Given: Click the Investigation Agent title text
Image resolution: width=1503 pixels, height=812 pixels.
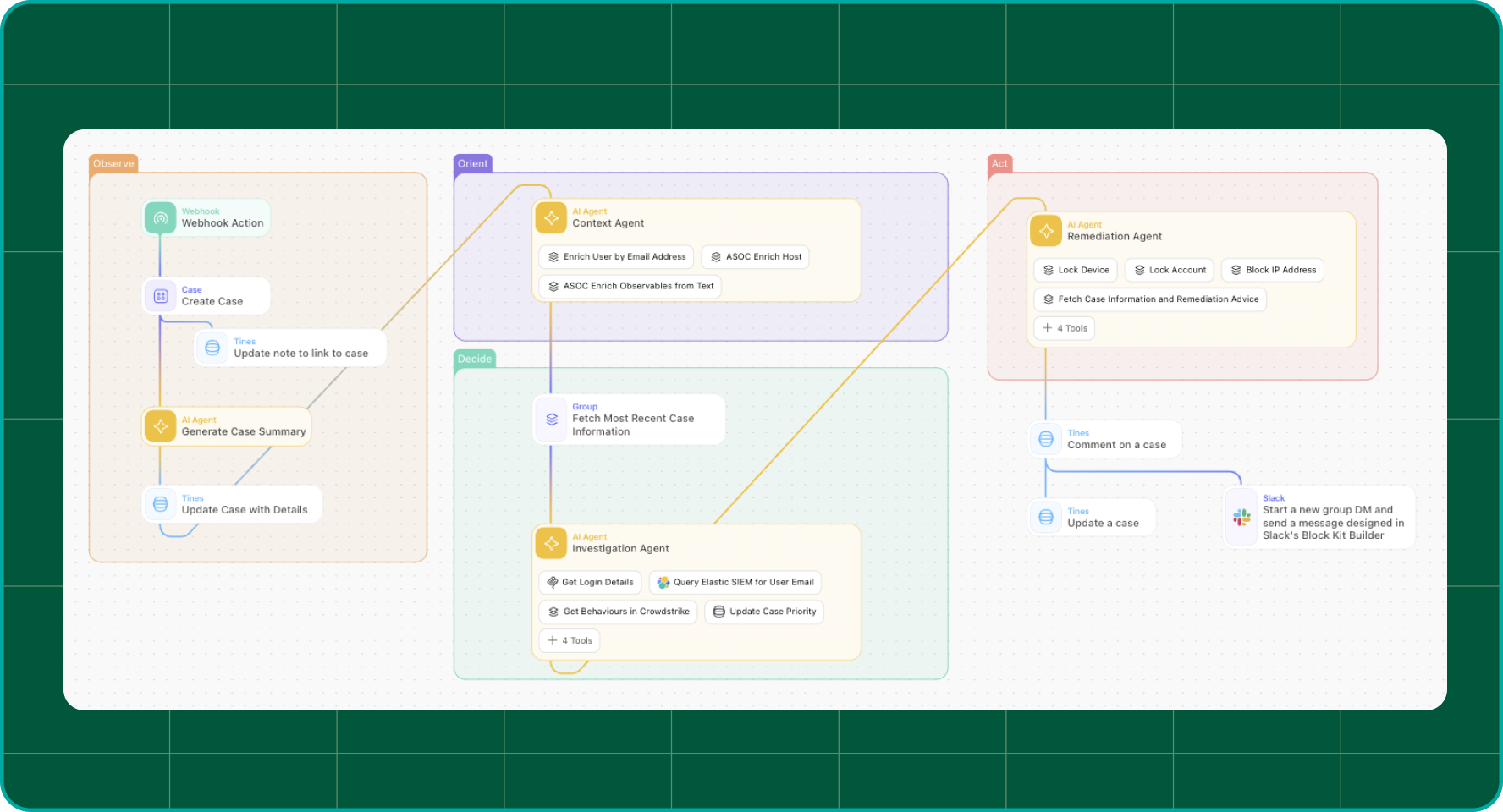Looking at the screenshot, I should coord(620,549).
